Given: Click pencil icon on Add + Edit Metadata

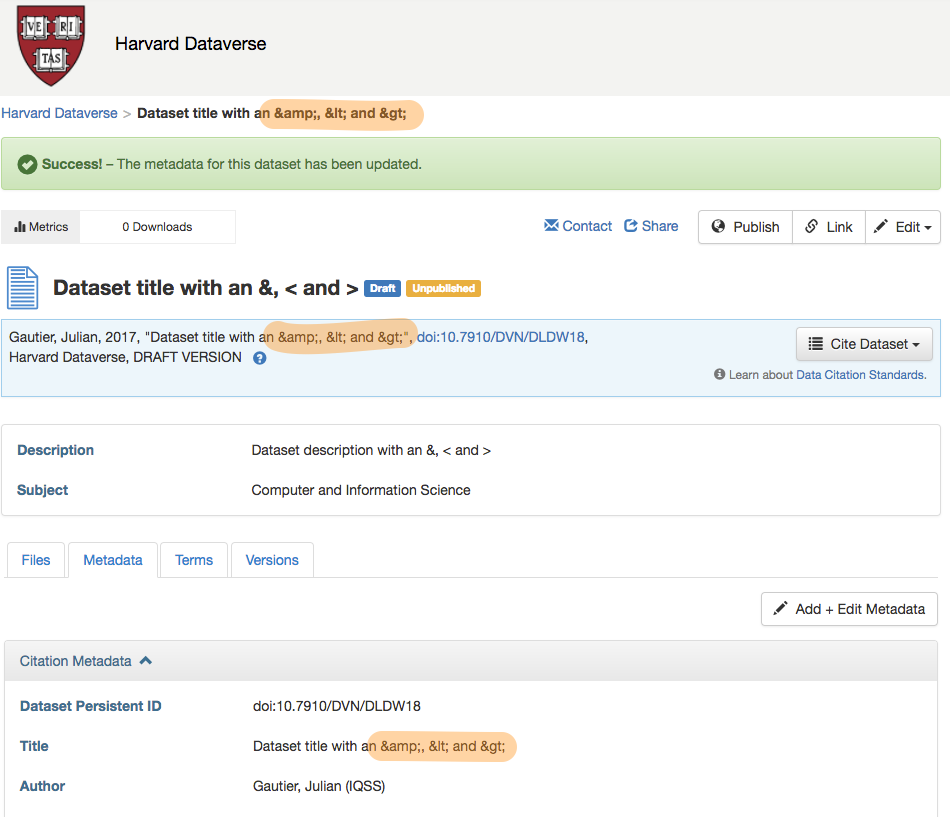Looking at the screenshot, I should click(780, 608).
